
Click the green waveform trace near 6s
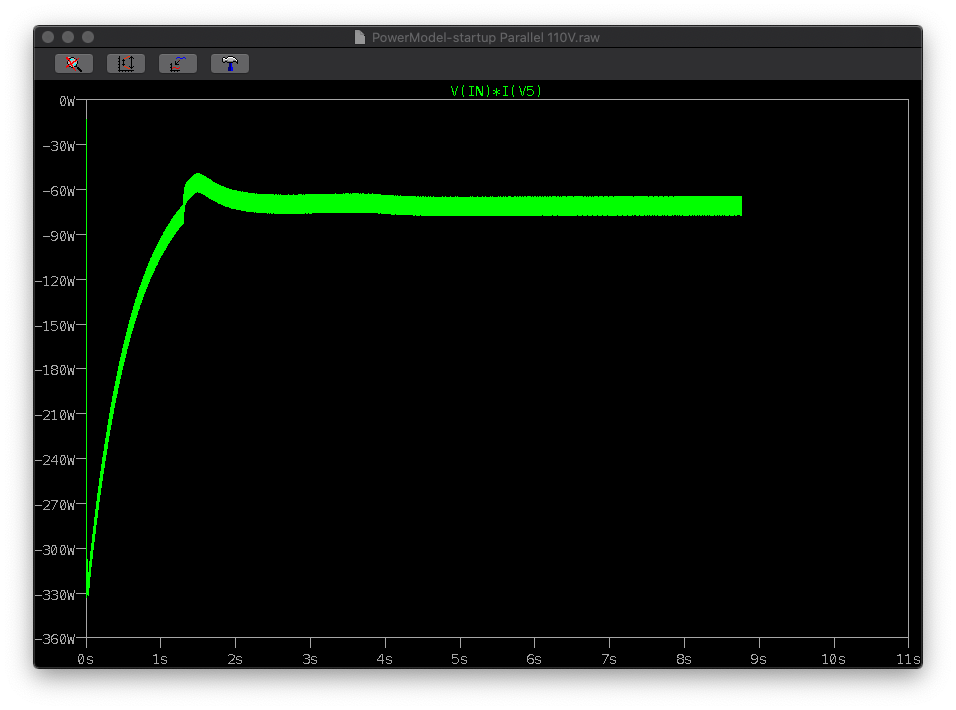(x=534, y=206)
